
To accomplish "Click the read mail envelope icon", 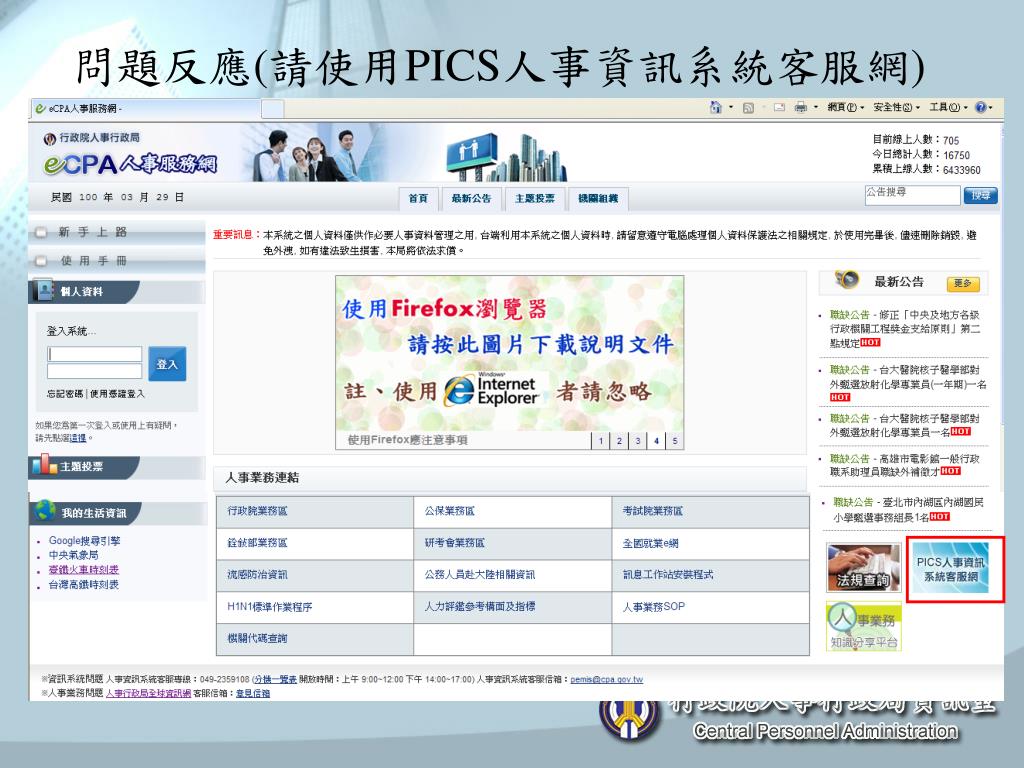I will 779,108.
